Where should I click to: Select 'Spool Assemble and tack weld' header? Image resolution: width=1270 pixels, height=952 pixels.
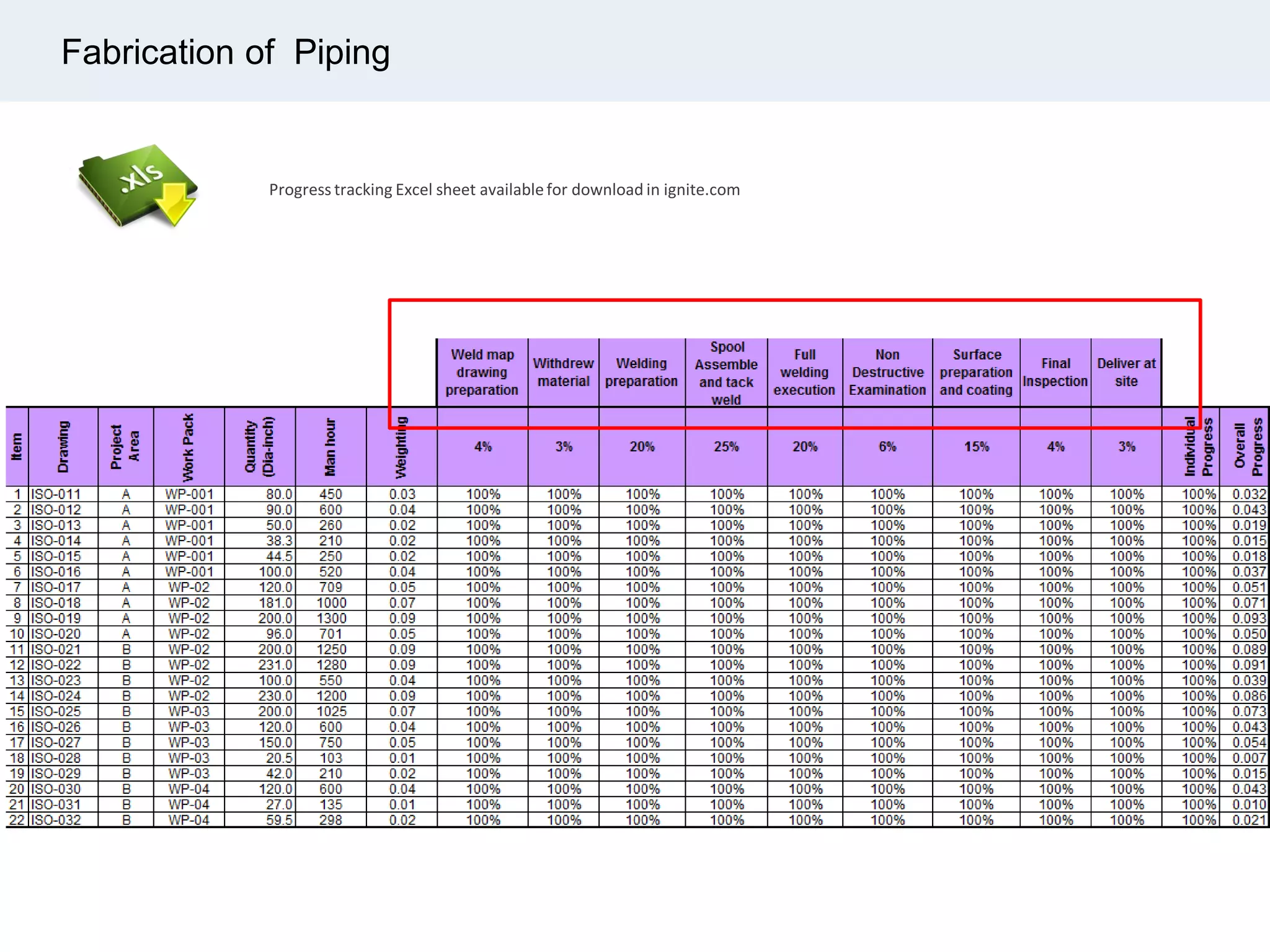tap(726, 372)
